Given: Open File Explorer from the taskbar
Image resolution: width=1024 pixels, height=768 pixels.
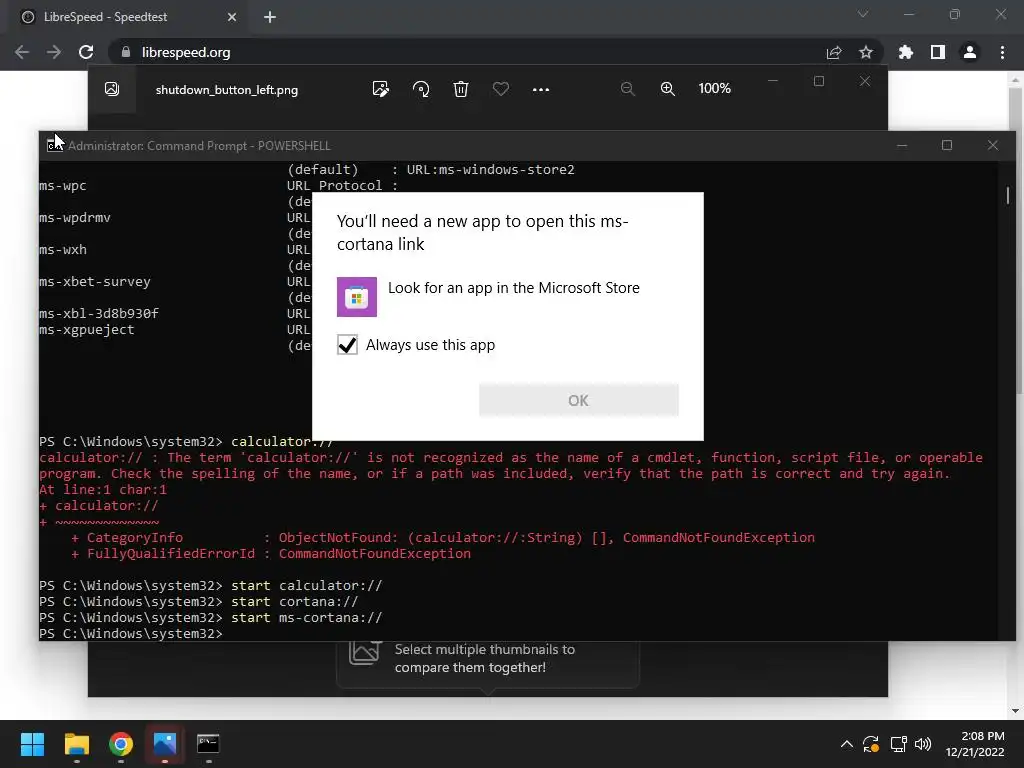Looking at the screenshot, I should pyautogui.click(x=77, y=744).
